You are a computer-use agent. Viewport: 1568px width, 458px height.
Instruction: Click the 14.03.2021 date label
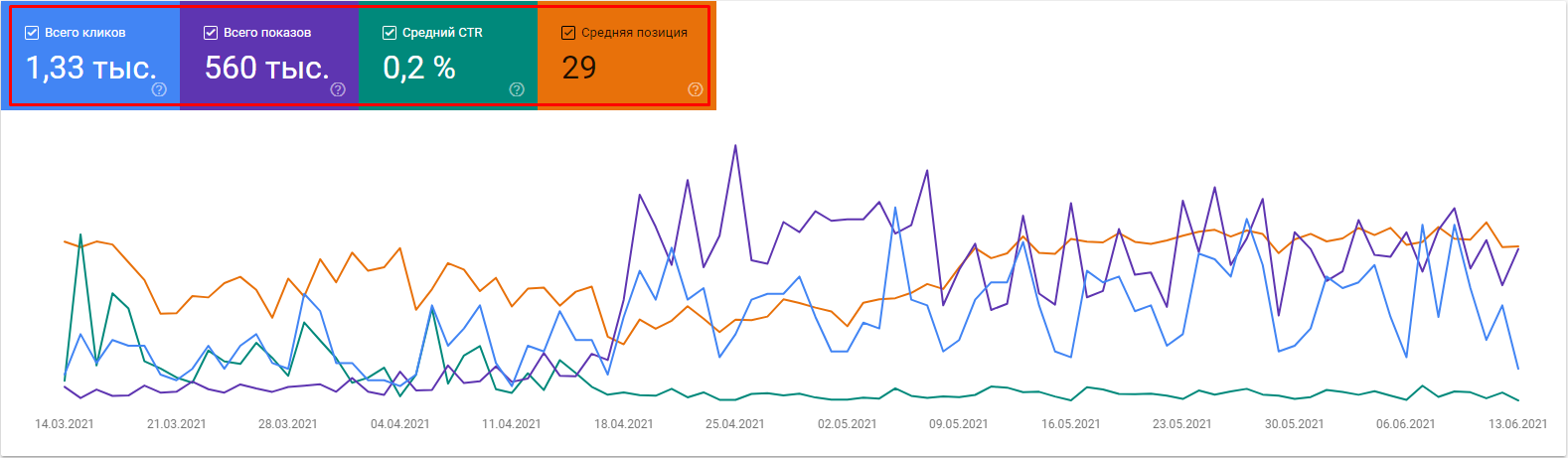(x=65, y=424)
